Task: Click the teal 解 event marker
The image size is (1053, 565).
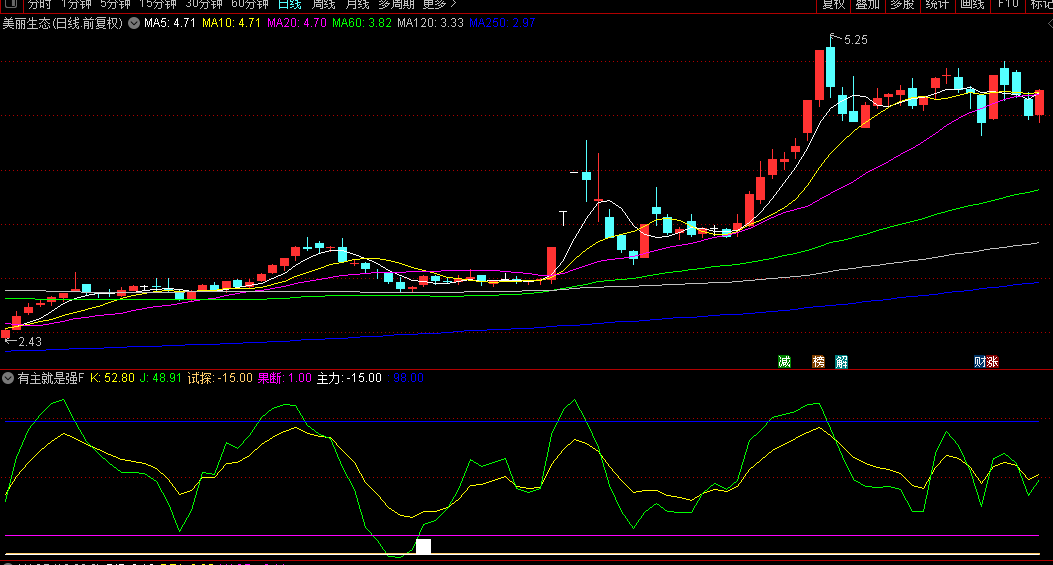Action: coord(842,362)
